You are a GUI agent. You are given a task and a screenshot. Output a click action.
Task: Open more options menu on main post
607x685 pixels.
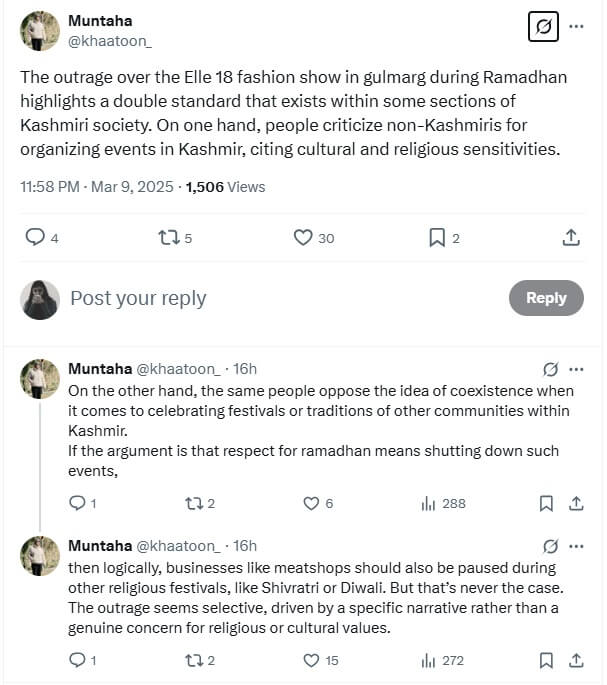(x=576, y=27)
